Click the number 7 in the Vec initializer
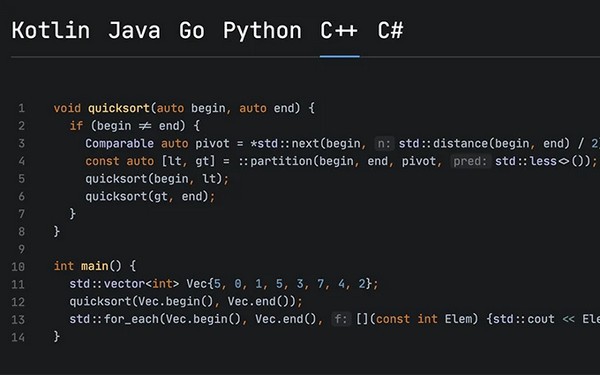Image resolution: width=600 pixels, height=375 pixels. [x=320, y=284]
